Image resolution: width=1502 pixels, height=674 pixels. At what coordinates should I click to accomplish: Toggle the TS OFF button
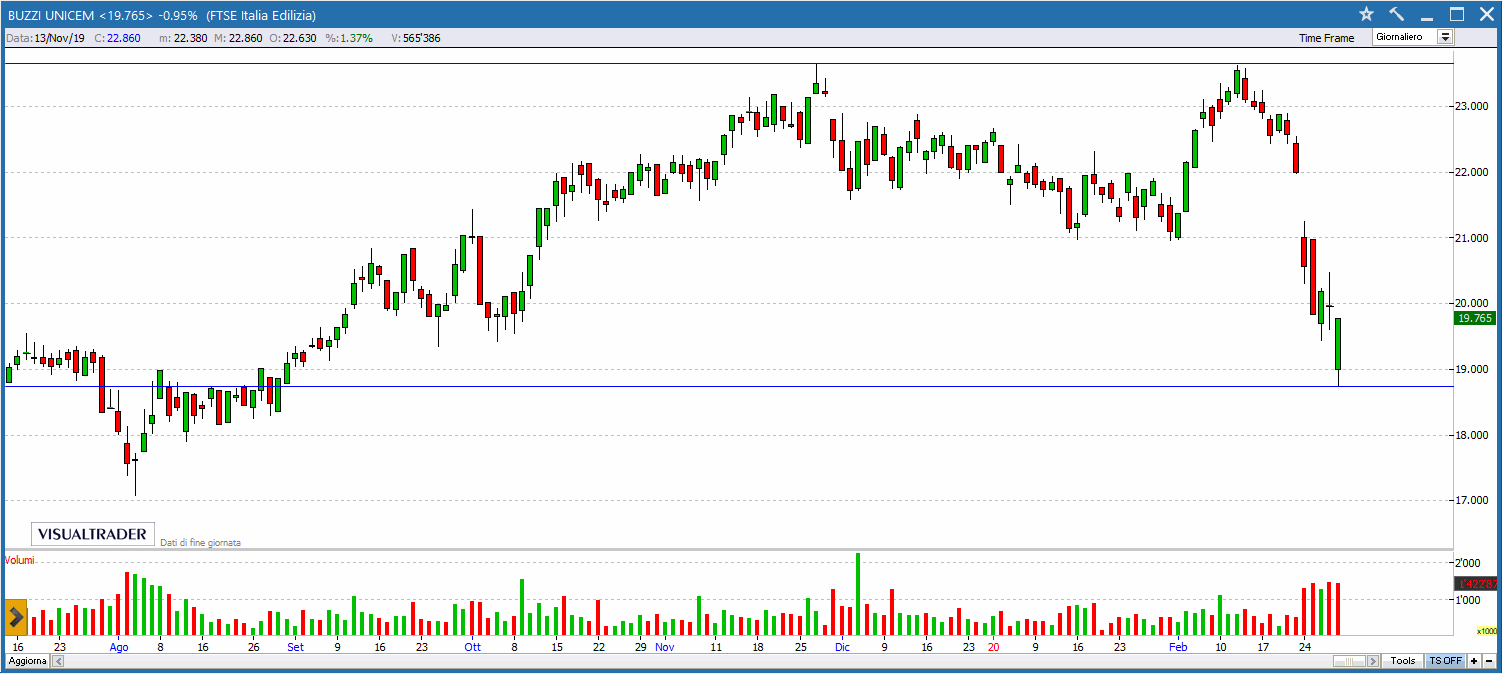pos(1445,661)
